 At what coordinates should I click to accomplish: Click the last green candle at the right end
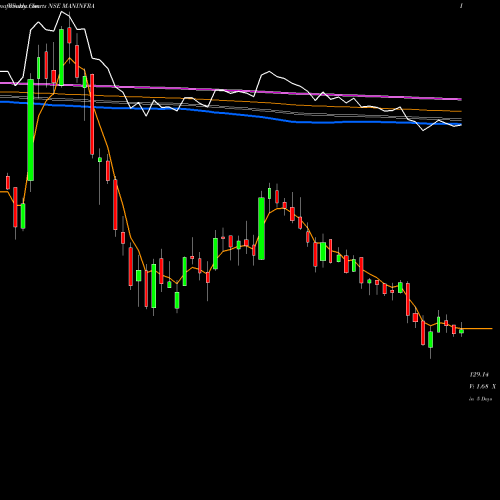(x=461, y=331)
